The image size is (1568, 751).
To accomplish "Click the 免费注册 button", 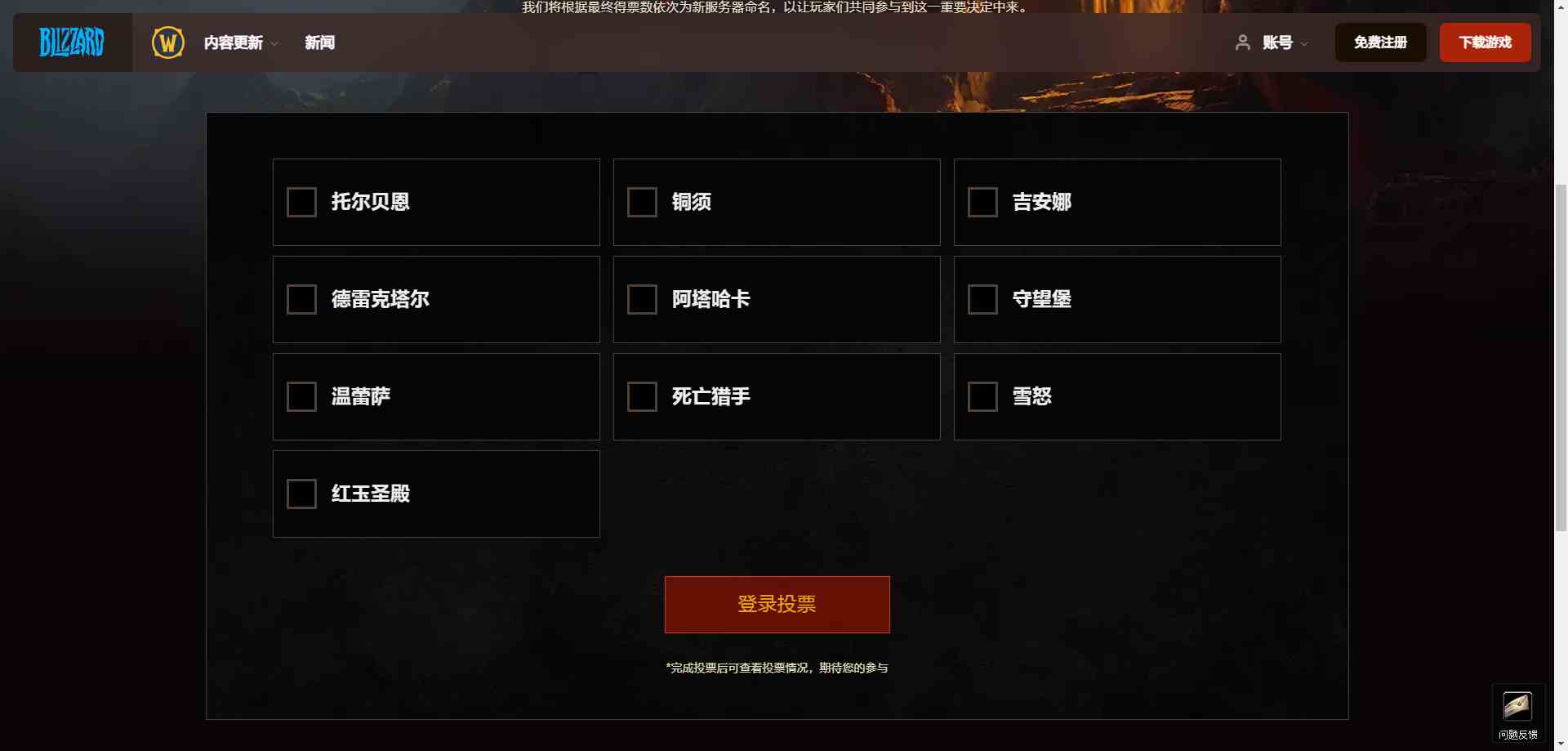I will point(1380,42).
